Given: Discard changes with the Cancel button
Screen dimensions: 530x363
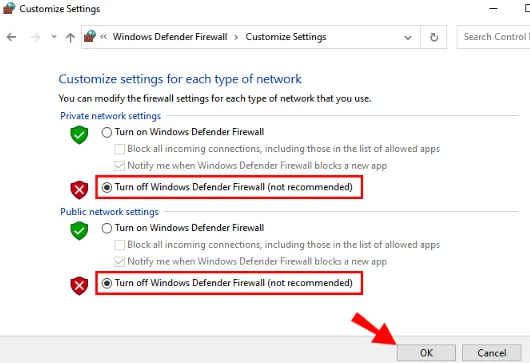Looking at the screenshot, I should [x=492, y=353].
